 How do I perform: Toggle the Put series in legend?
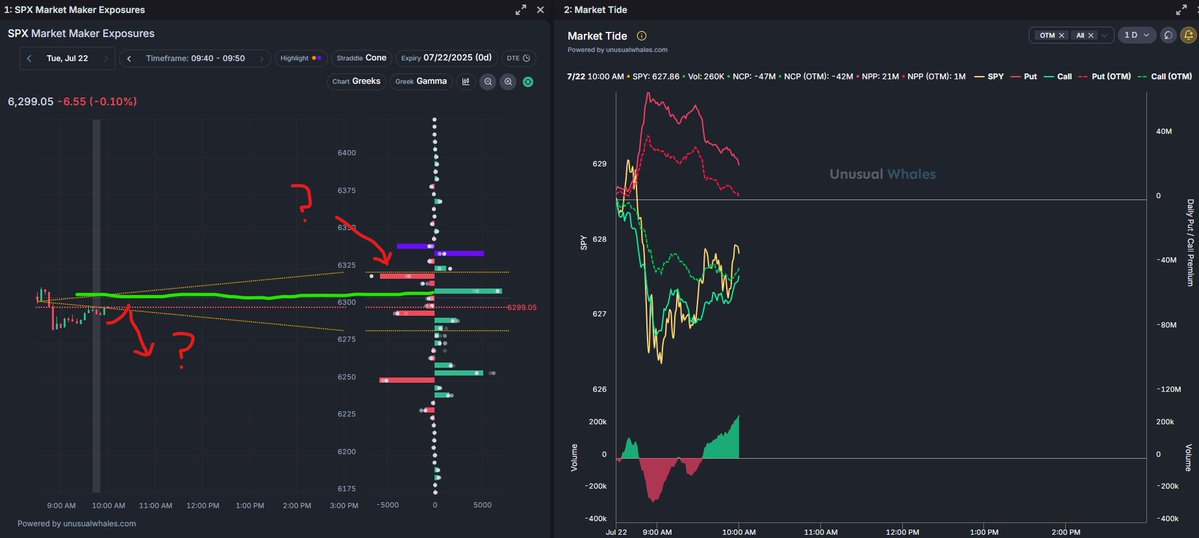tap(1023, 76)
